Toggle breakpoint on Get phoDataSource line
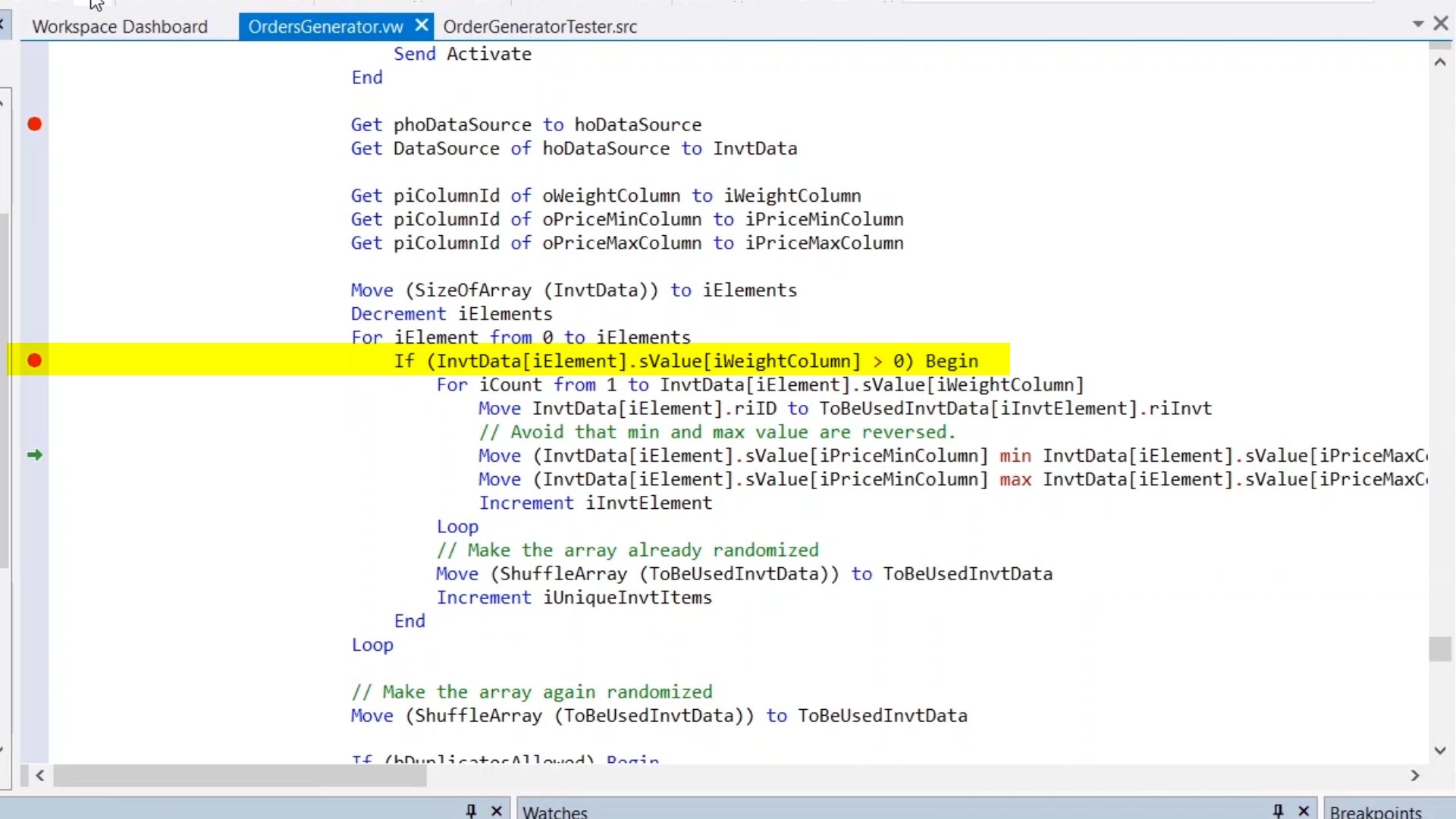This screenshot has width=1456, height=819. 34,124
